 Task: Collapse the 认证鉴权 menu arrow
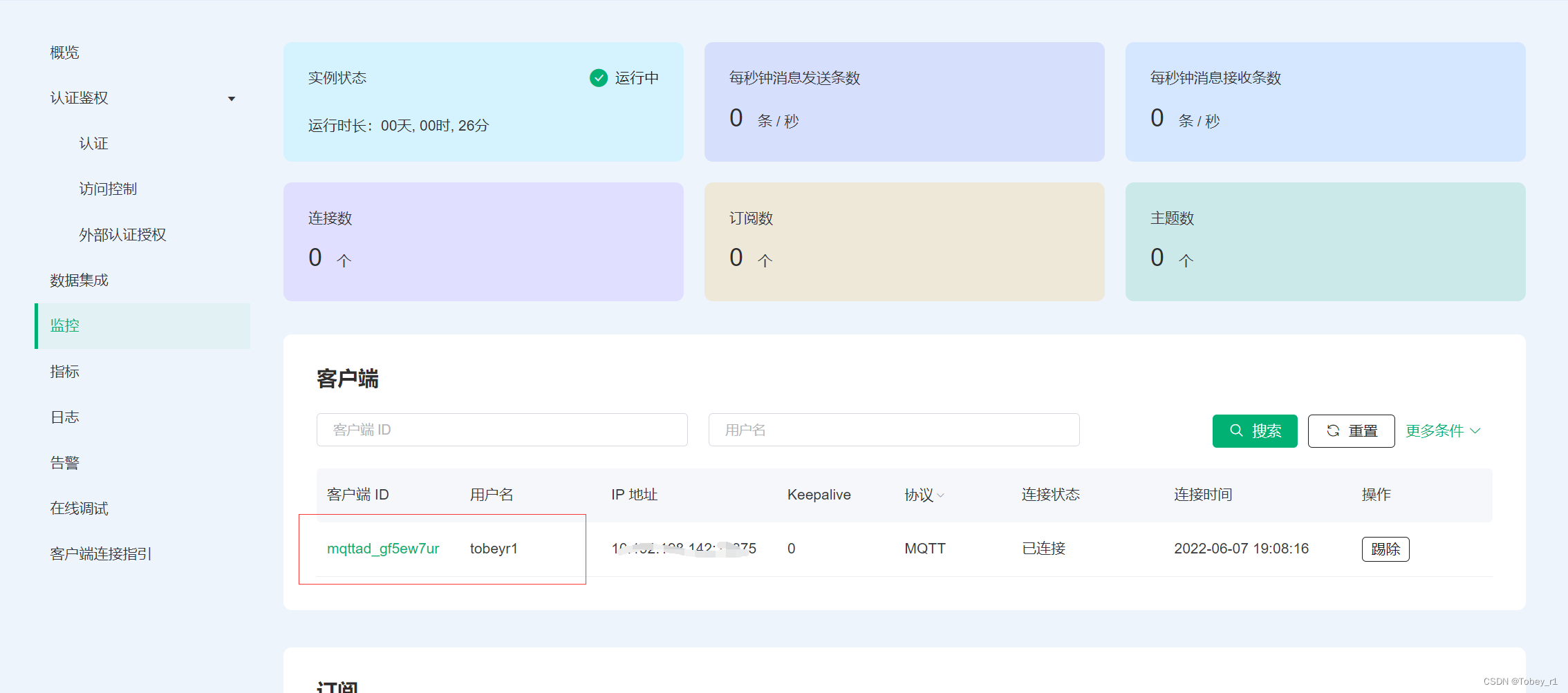point(232,99)
